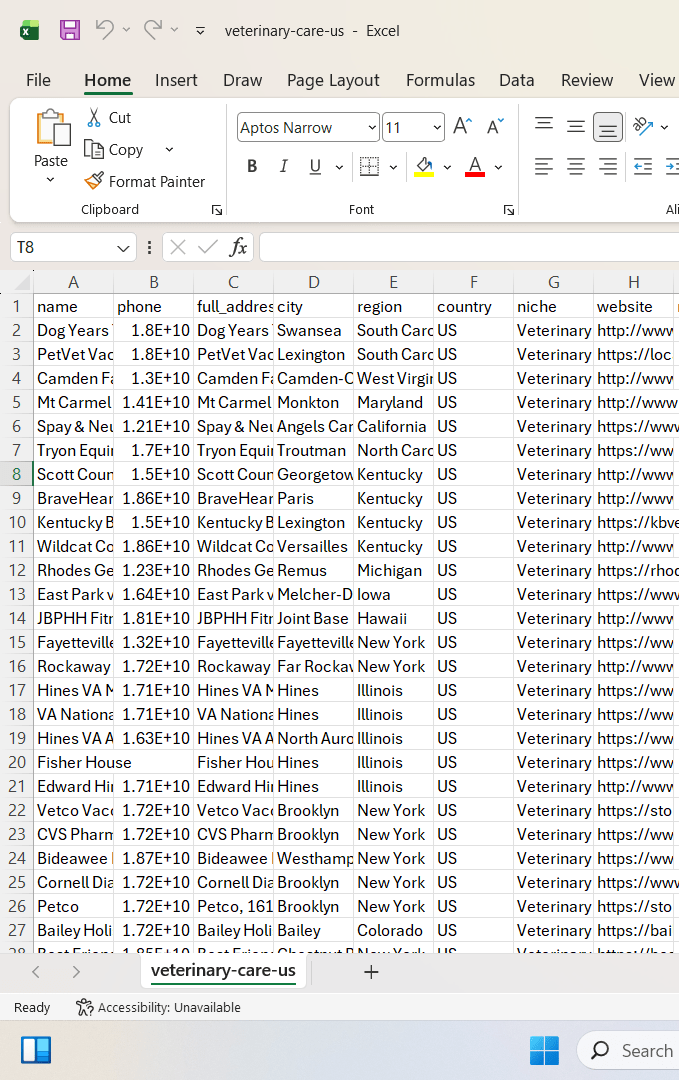The width and height of the screenshot is (679, 1080).
Task: Click cell containing Swansea
Action: tap(313, 330)
